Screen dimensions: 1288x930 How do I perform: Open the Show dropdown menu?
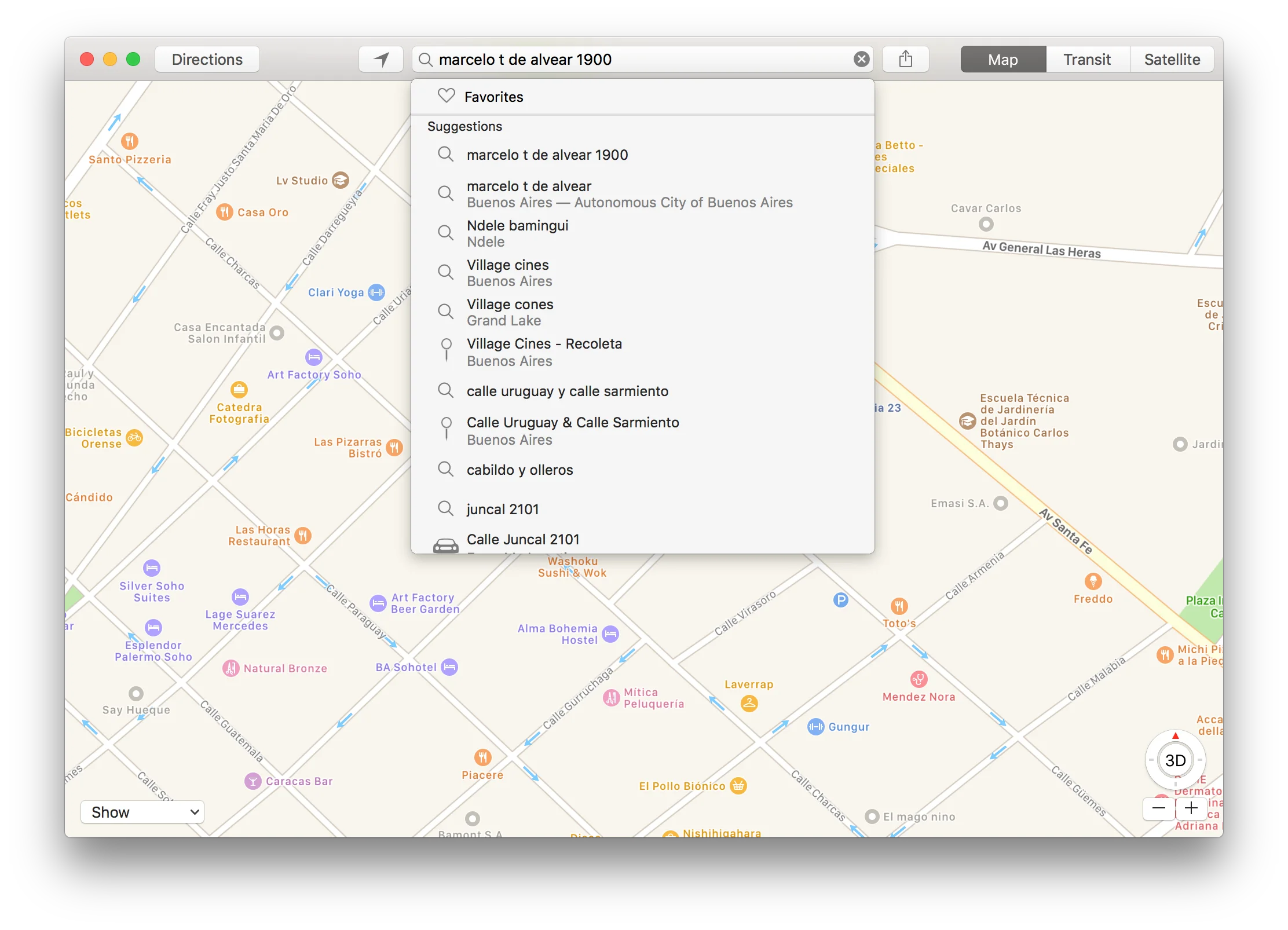[142, 812]
